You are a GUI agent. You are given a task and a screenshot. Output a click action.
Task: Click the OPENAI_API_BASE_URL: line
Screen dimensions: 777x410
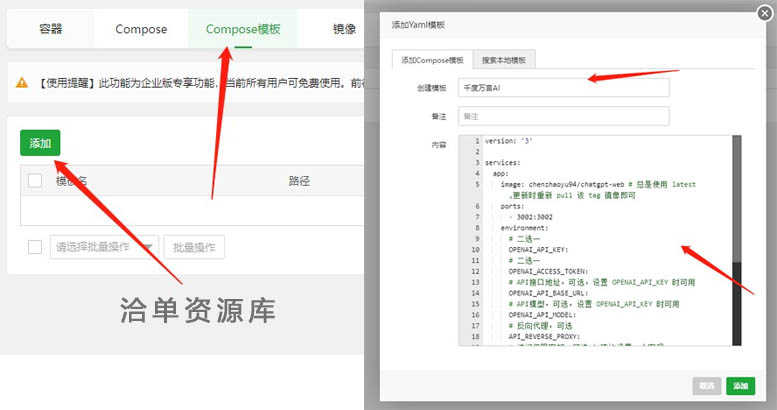coord(548,293)
